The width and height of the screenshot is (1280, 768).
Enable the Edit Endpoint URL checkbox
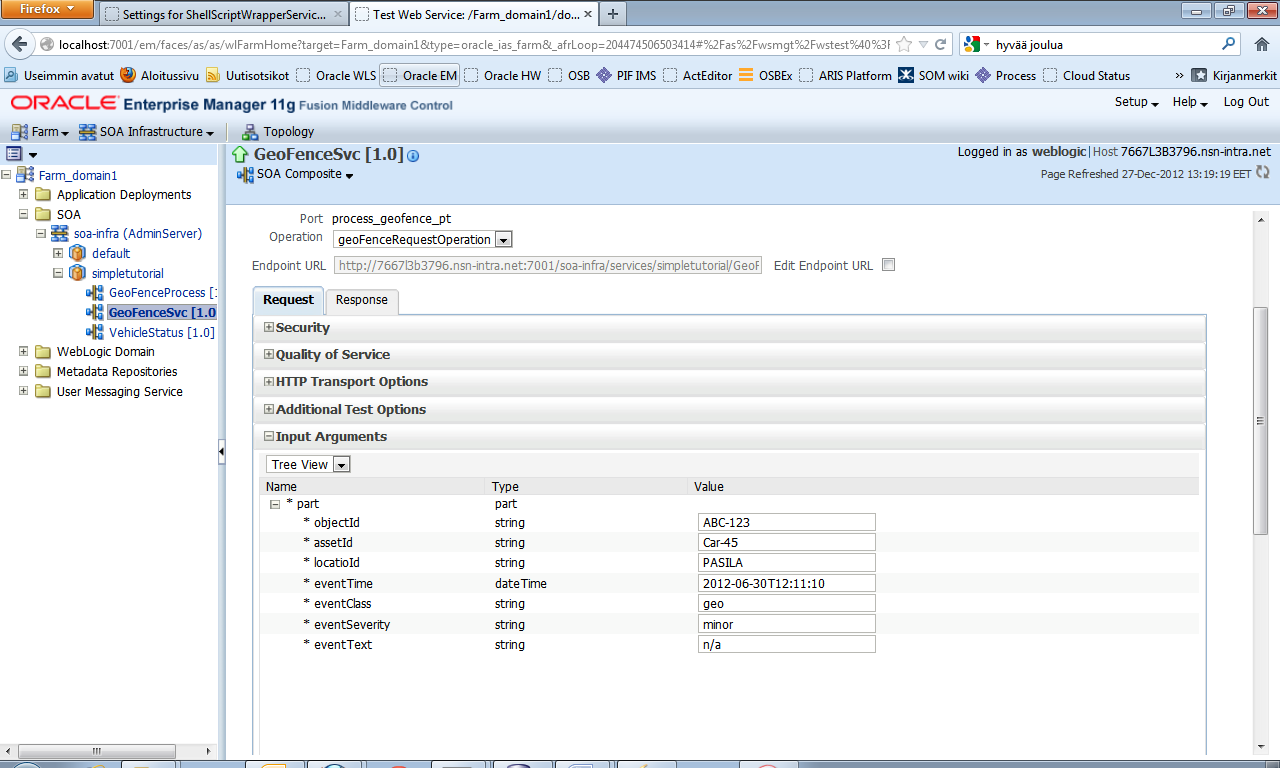[889, 265]
